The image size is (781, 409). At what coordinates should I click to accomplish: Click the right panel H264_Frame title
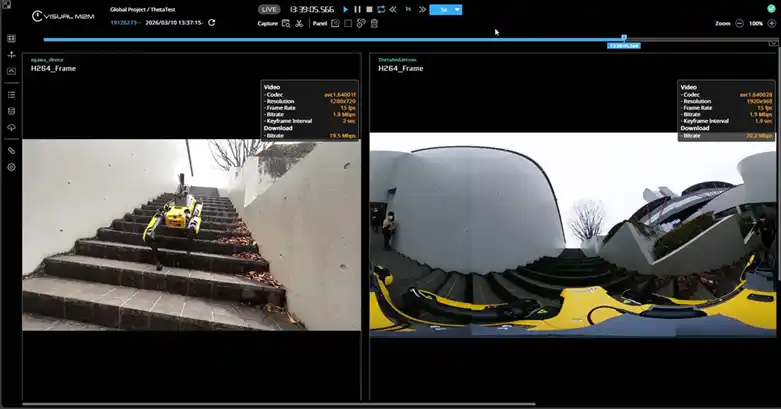click(400, 68)
